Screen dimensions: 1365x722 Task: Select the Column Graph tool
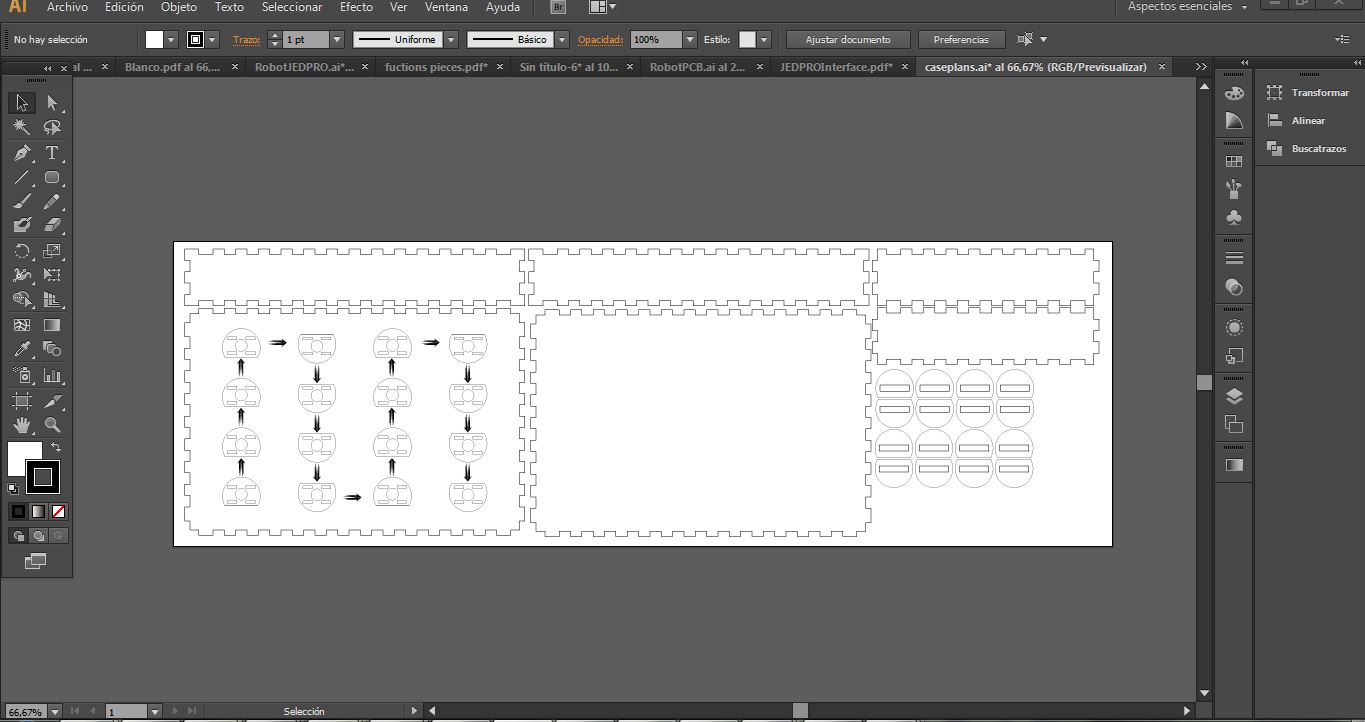coord(52,376)
